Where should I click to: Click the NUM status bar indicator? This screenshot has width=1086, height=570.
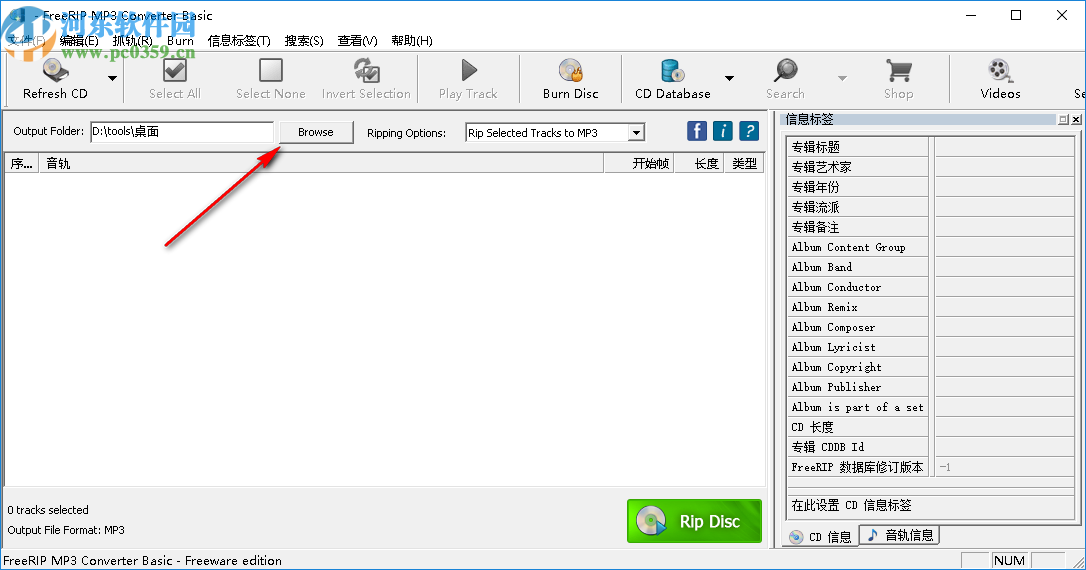tap(1009, 560)
